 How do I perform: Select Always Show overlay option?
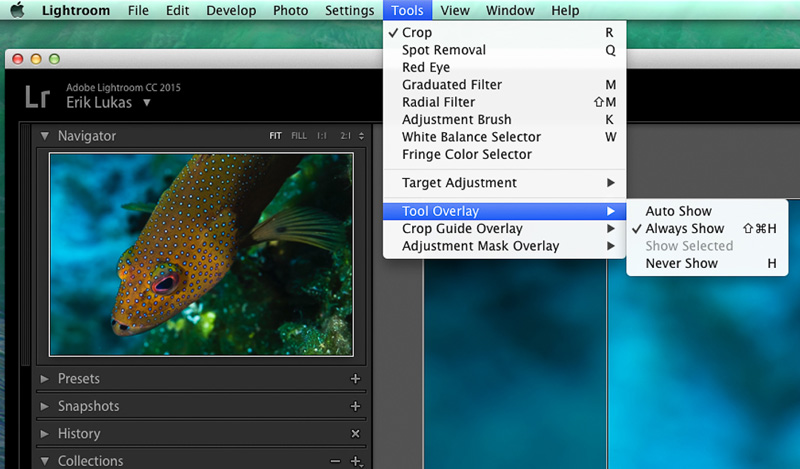(x=684, y=229)
